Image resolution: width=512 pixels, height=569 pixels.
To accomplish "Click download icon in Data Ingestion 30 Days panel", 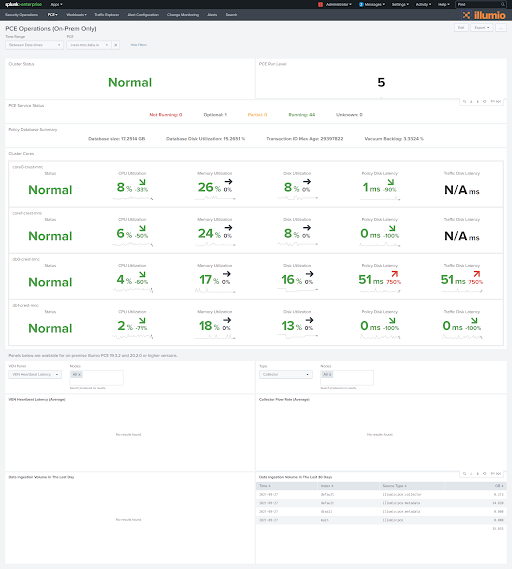I will (471, 474).
